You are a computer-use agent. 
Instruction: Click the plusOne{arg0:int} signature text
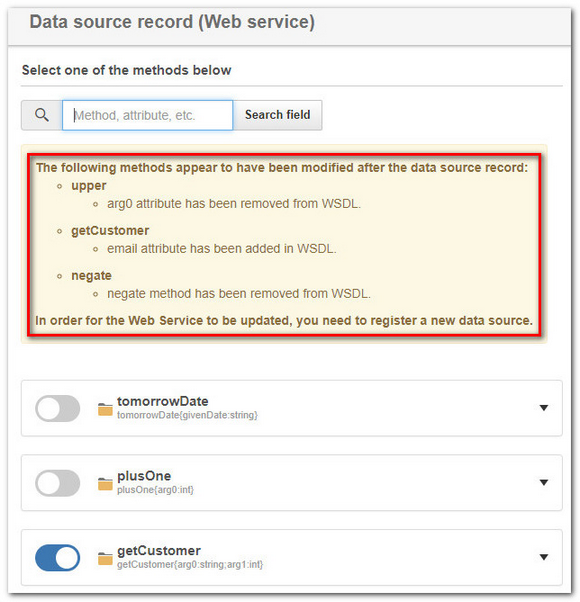[155, 490]
